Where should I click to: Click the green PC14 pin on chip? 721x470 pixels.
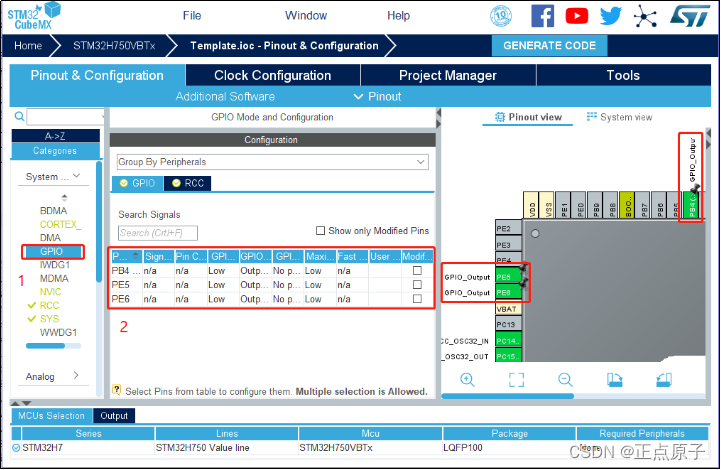[x=509, y=341]
